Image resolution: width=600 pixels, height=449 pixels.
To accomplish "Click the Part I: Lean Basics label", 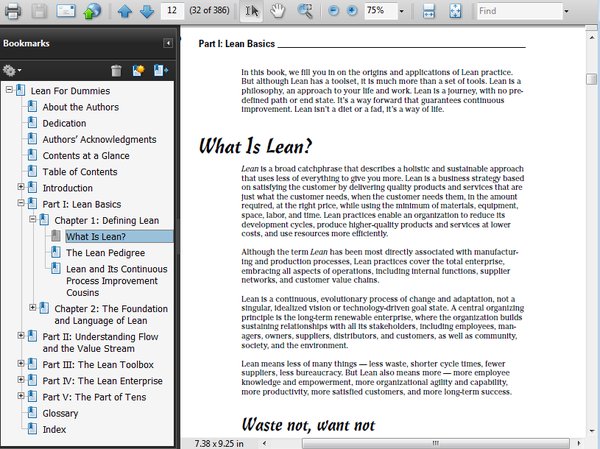I will 82,204.
